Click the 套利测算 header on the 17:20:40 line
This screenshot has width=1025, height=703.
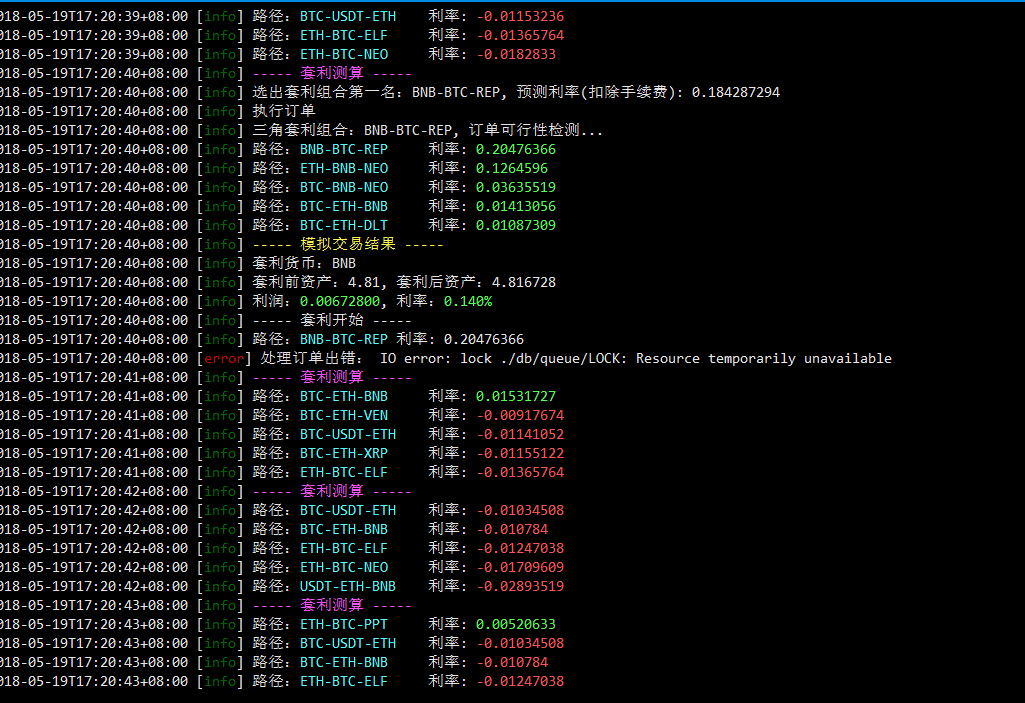[332, 73]
